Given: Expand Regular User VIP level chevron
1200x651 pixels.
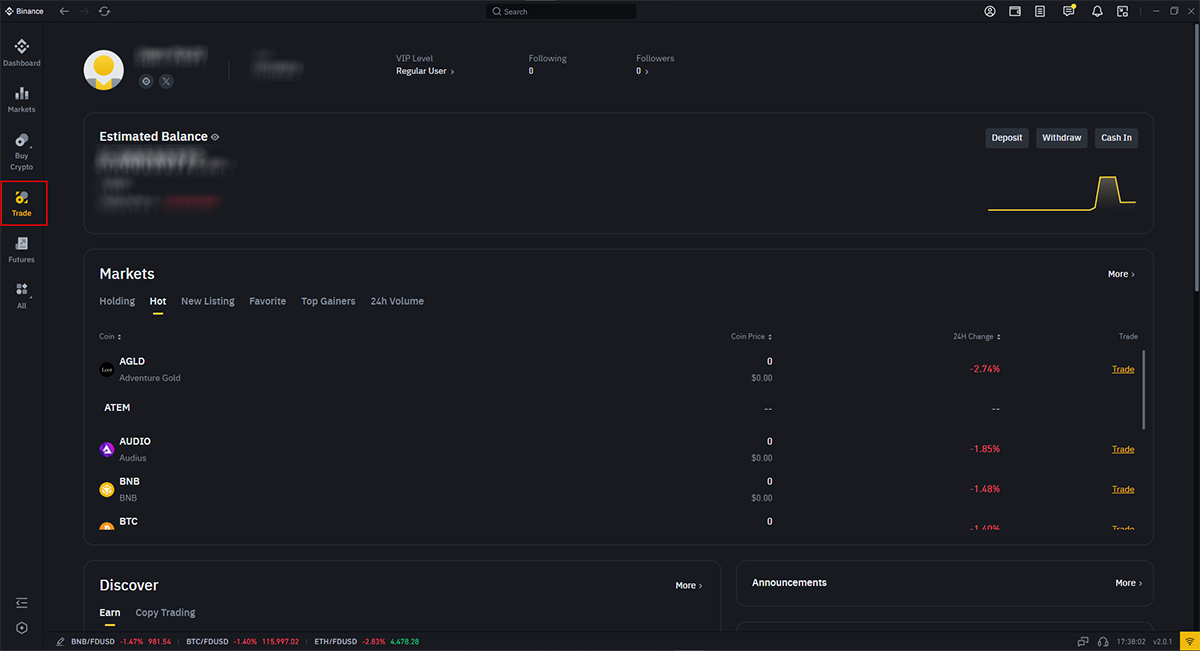Looking at the screenshot, I should [x=452, y=72].
